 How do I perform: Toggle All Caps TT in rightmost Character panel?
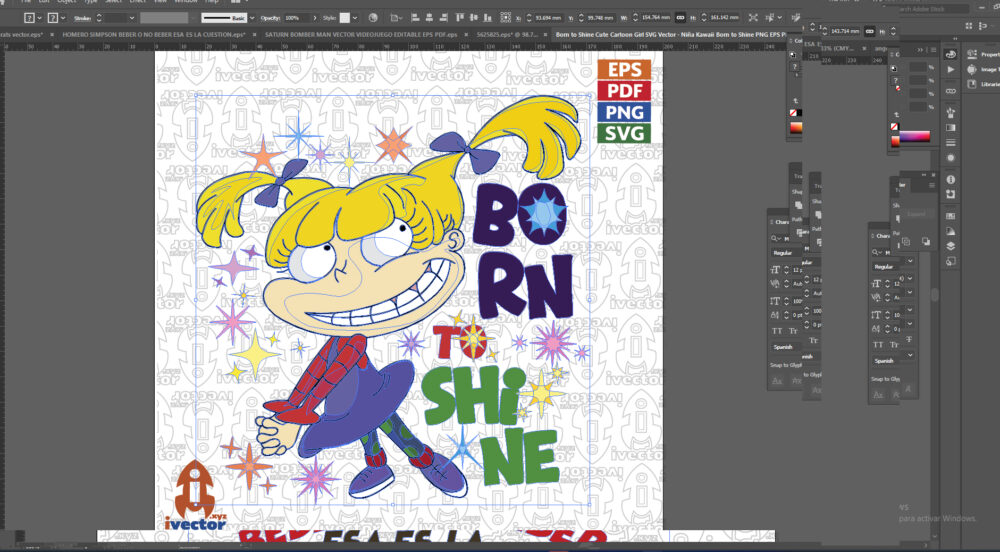tap(878, 345)
